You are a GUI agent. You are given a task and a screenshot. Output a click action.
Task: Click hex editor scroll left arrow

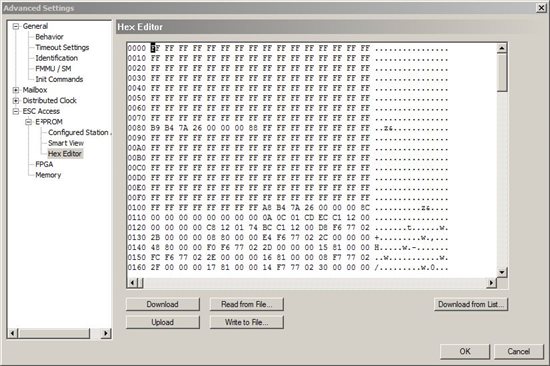132,282
